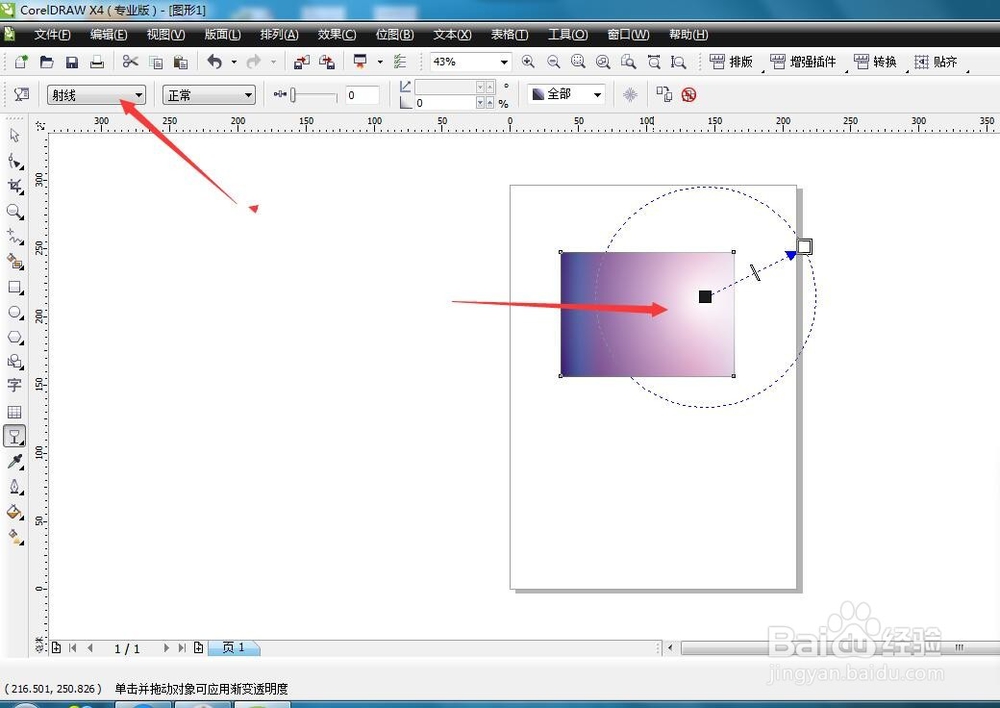Paste from clipboard

[x=180, y=62]
